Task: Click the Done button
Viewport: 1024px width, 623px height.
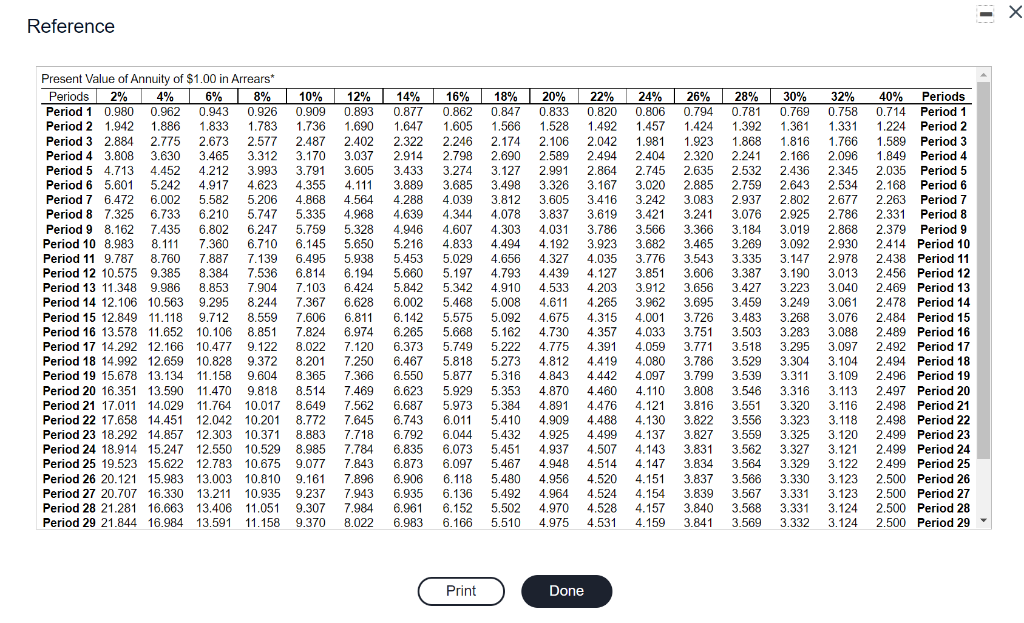Action: click(x=566, y=591)
